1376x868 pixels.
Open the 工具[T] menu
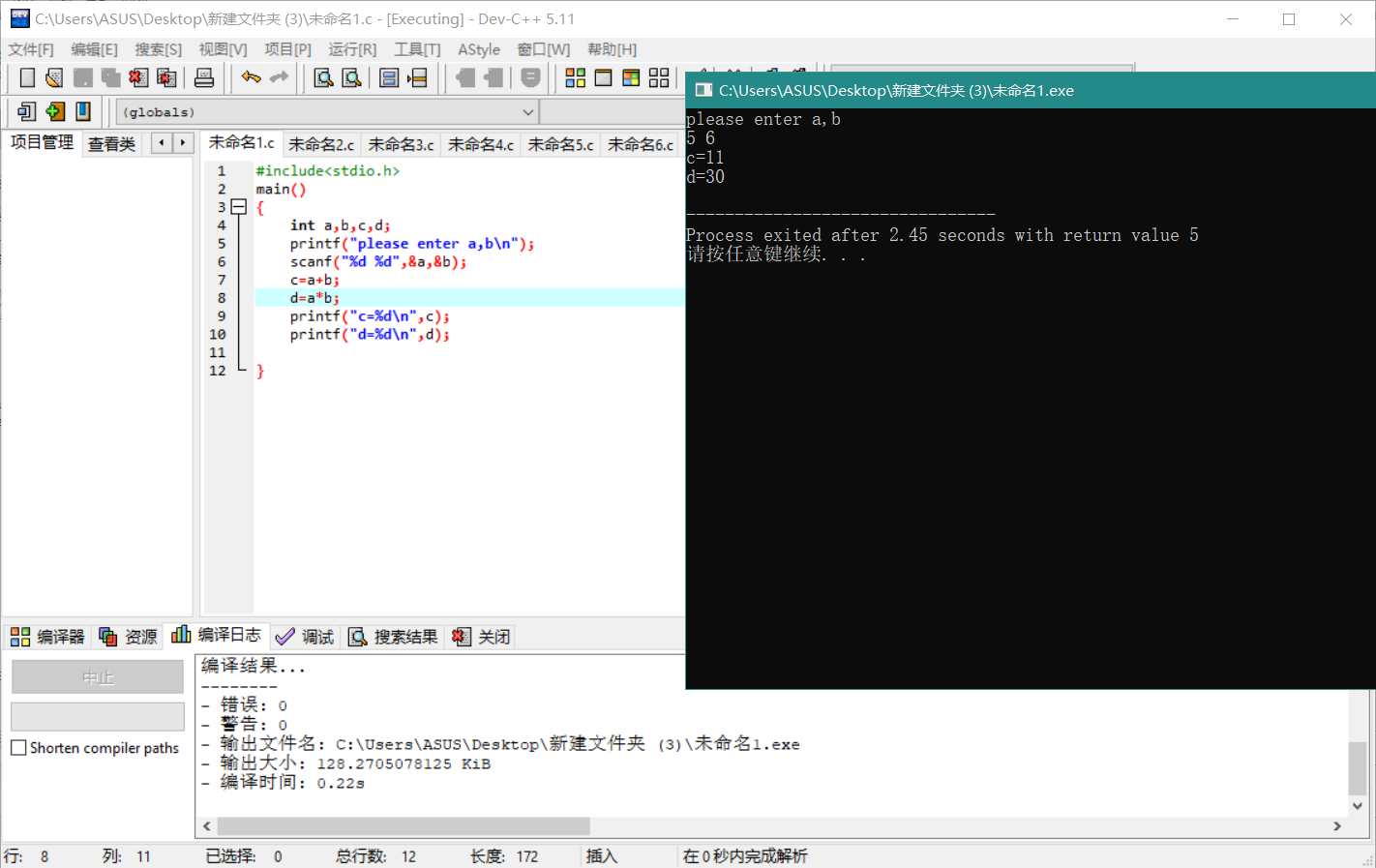pyautogui.click(x=417, y=49)
